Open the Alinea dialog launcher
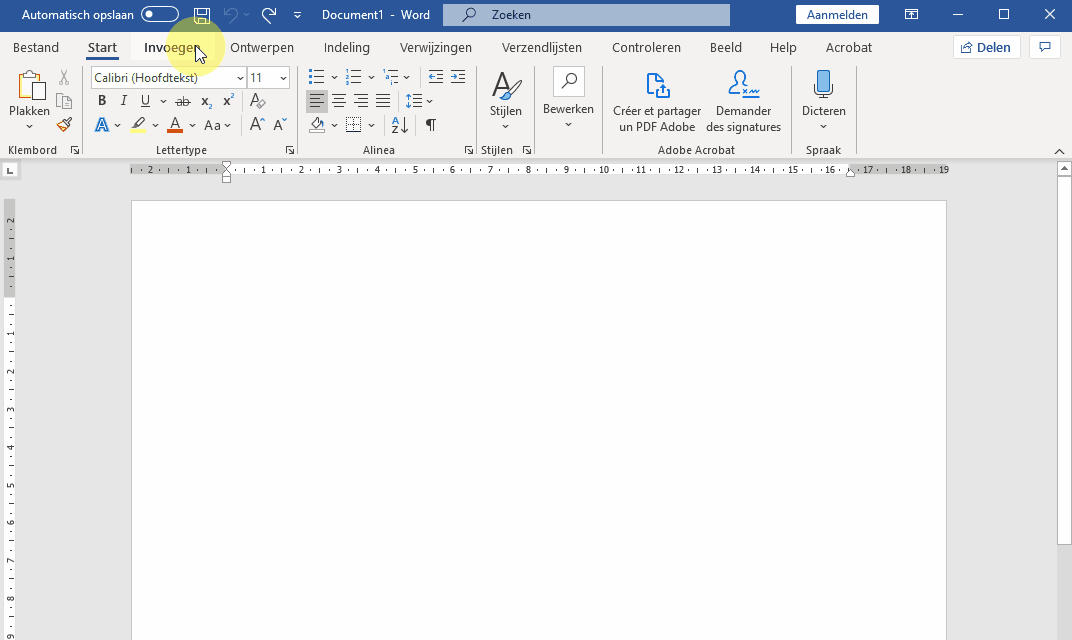Image resolution: width=1072 pixels, height=640 pixels. [468, 150]
